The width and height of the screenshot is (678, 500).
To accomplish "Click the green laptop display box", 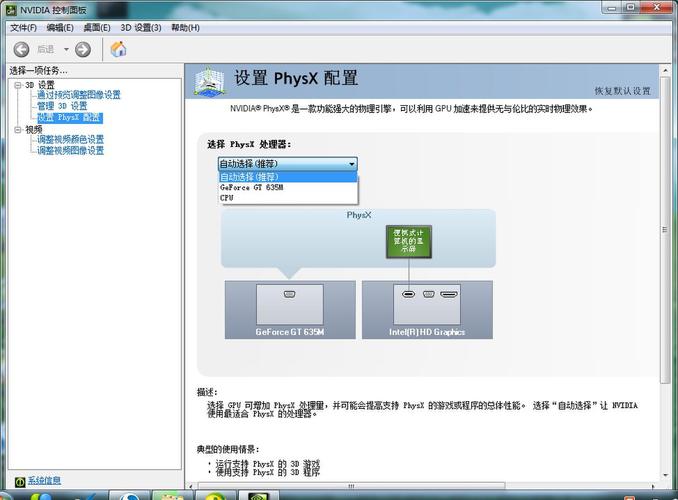I will (x=409, y=243).
